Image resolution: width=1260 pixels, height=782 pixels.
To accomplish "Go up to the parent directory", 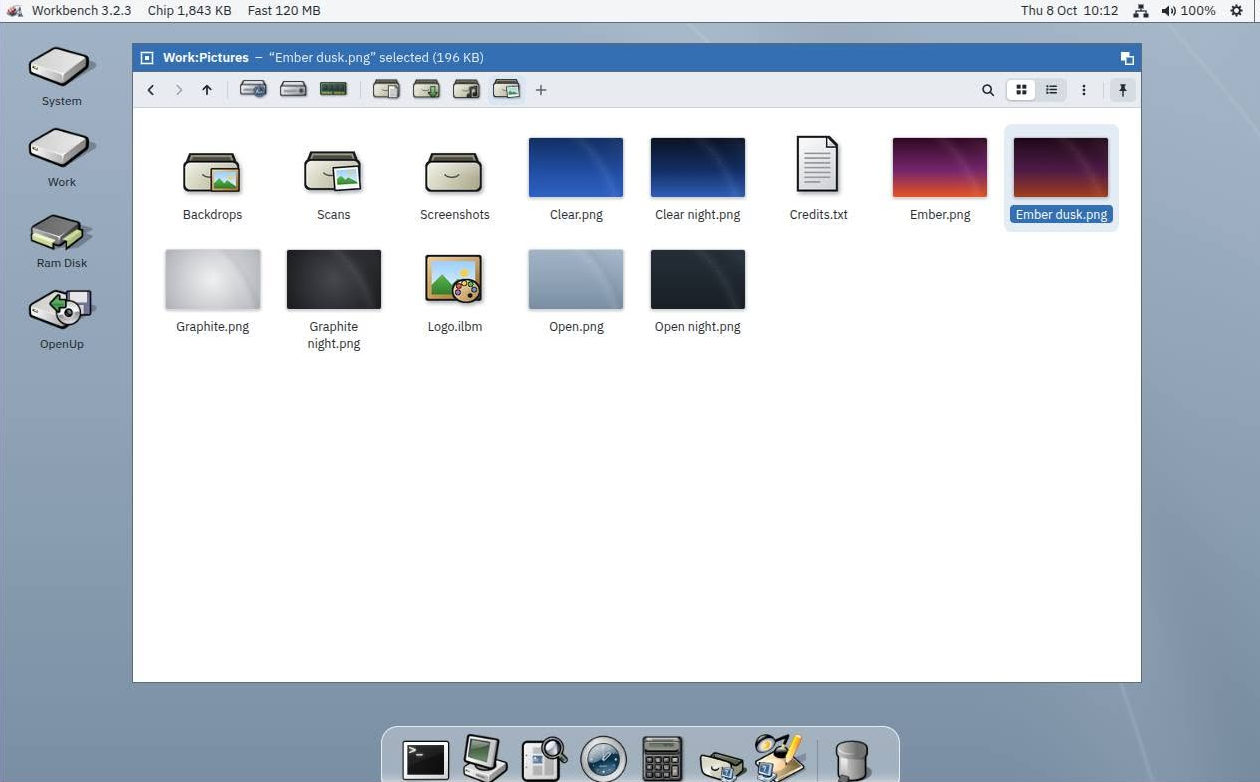I will [207, 90].
